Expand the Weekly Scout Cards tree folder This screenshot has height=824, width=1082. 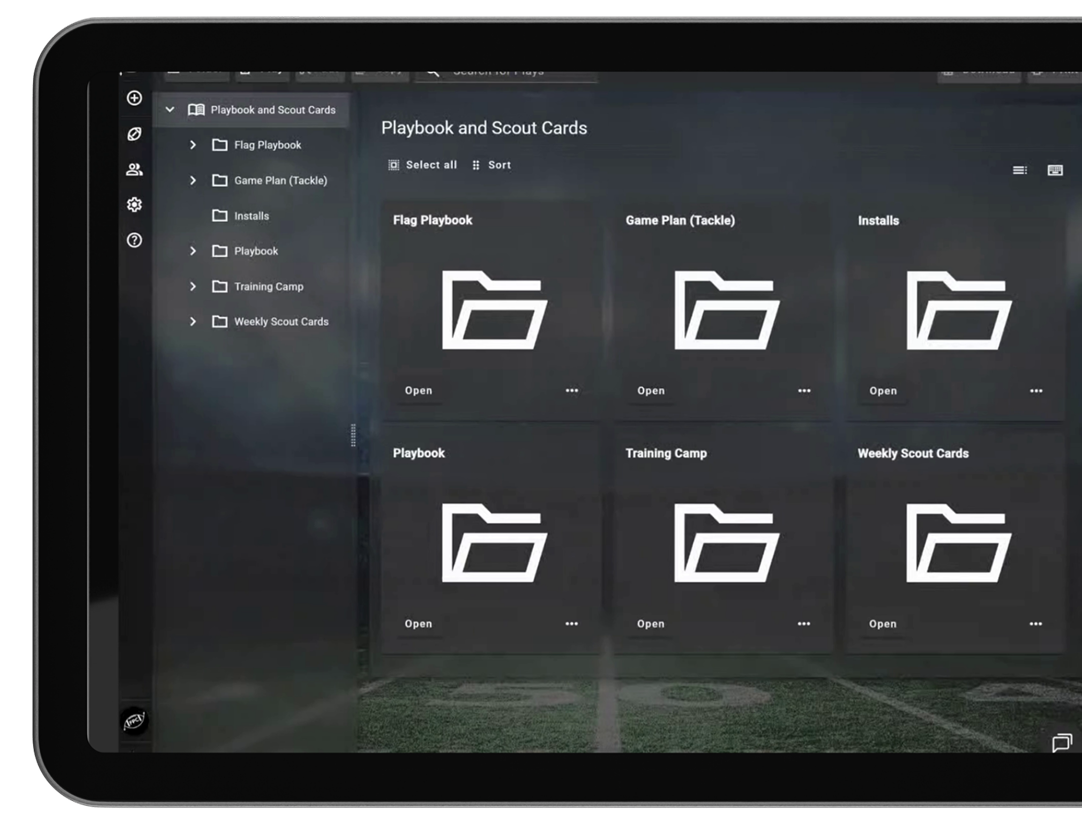[x=193, y=322]
